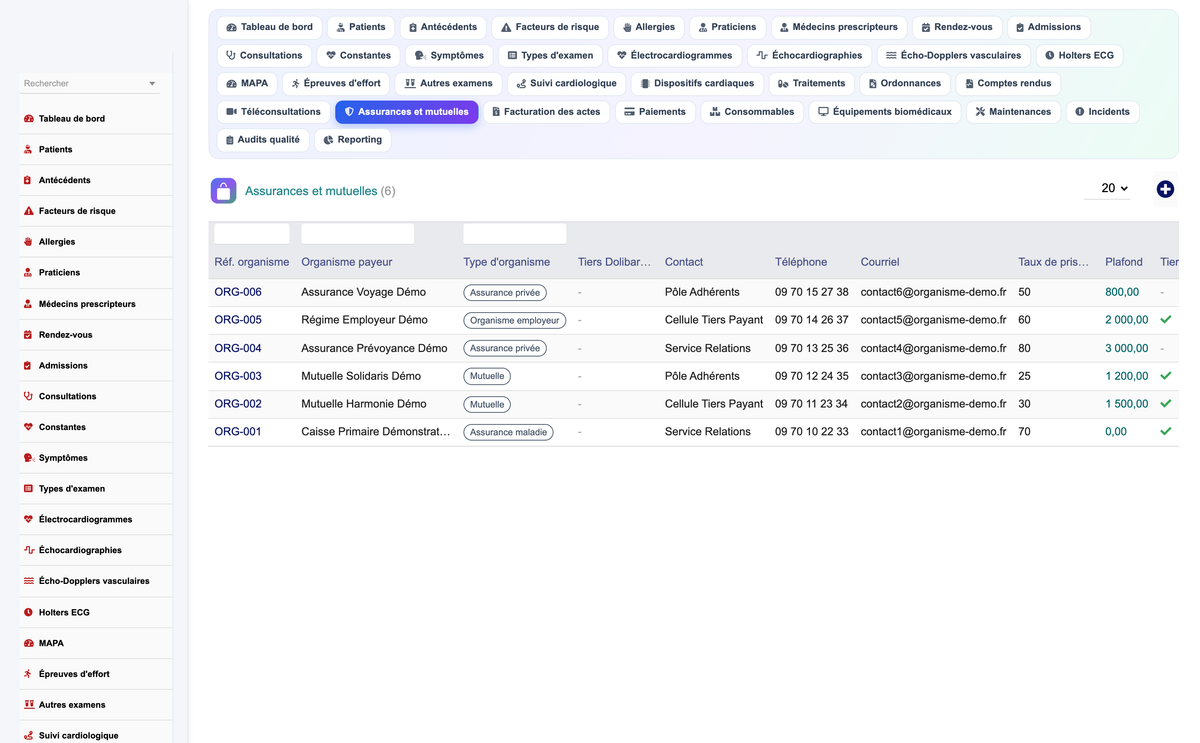
Task: Sort by Contact column header
Action: (684, 262)
